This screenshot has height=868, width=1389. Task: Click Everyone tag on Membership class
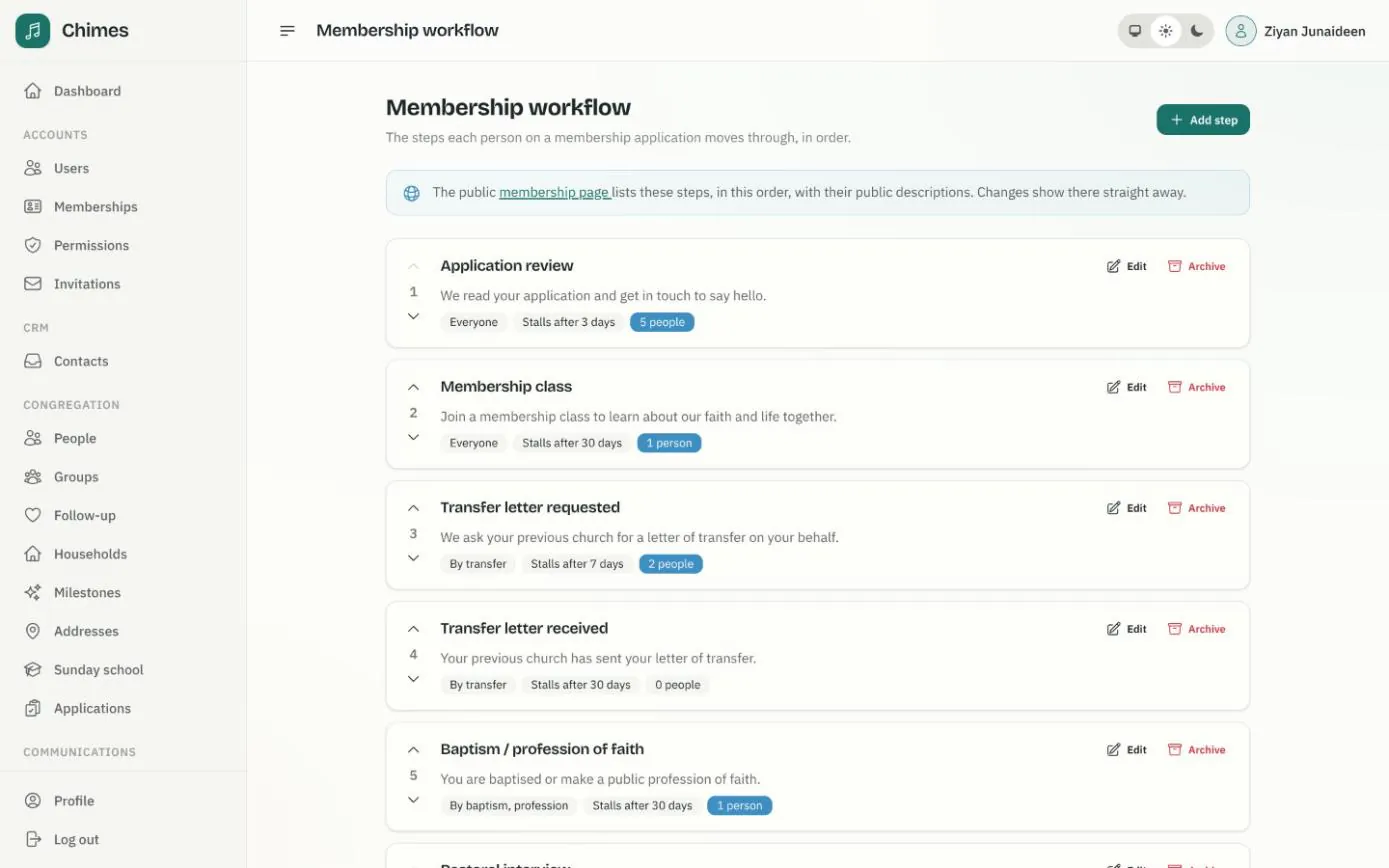(x=474, y=443)
